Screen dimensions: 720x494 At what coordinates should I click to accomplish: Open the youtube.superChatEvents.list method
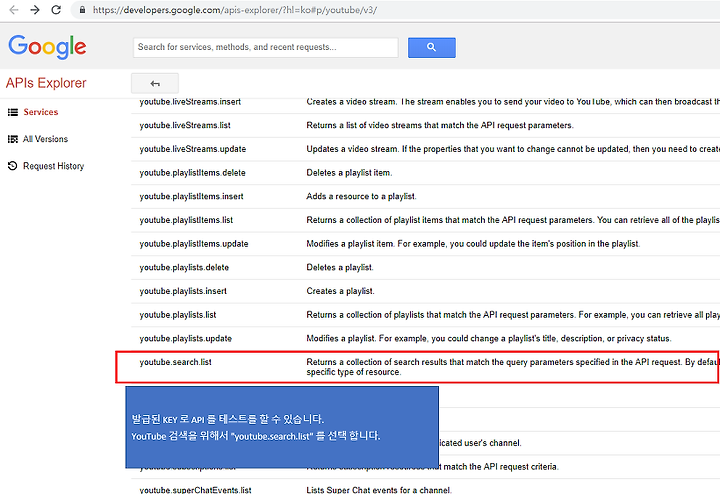[x=195, y=490]
